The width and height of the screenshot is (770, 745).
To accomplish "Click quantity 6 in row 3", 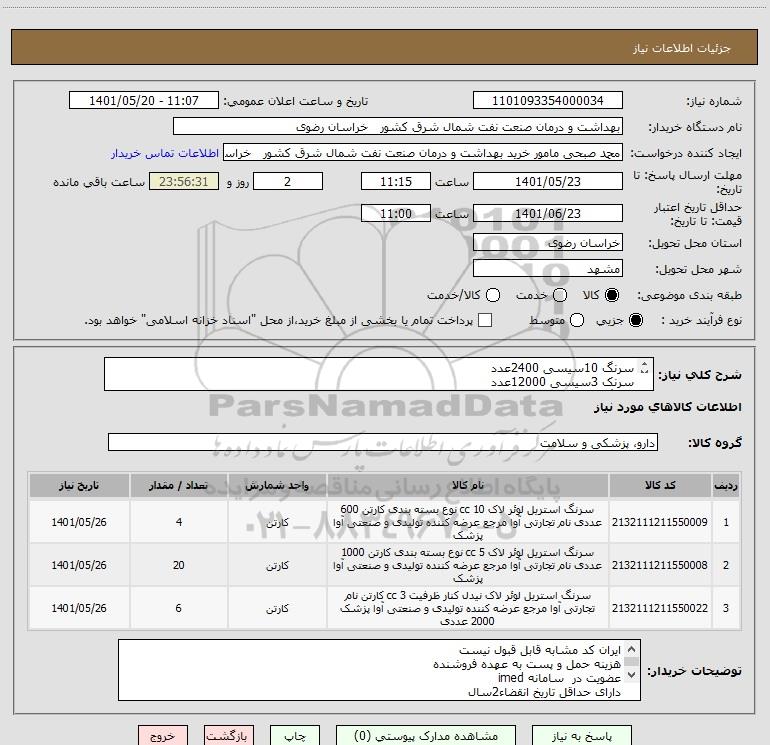I will (x=179, y=608).
